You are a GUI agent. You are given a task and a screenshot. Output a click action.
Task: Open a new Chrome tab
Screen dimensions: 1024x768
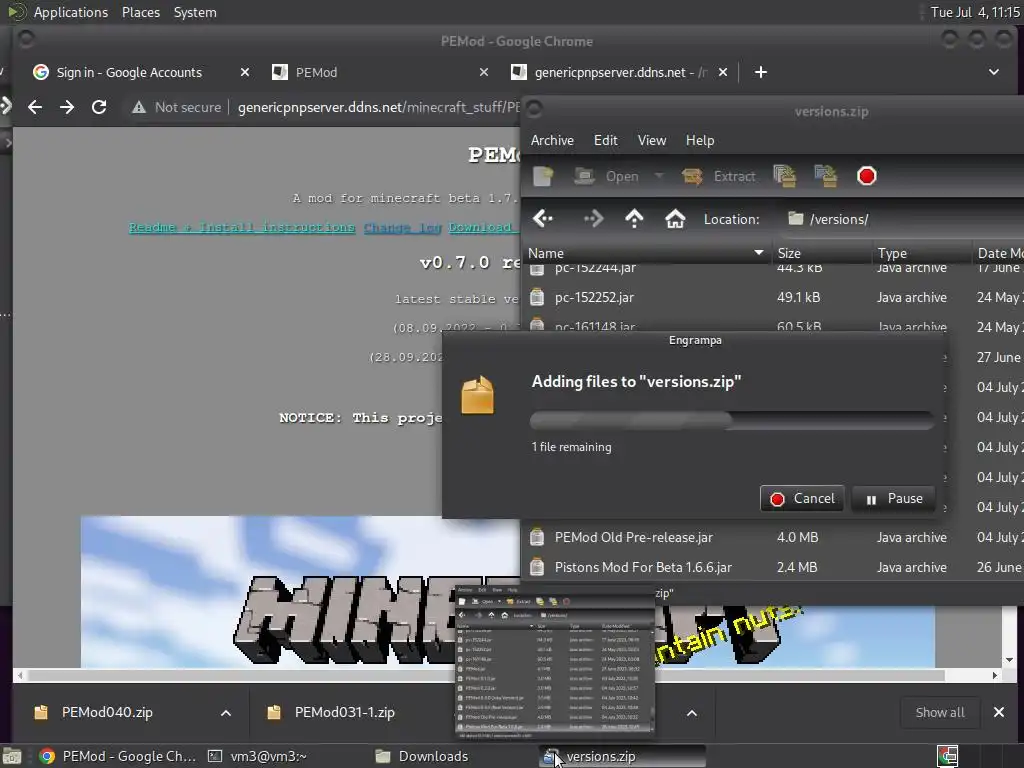760,72
